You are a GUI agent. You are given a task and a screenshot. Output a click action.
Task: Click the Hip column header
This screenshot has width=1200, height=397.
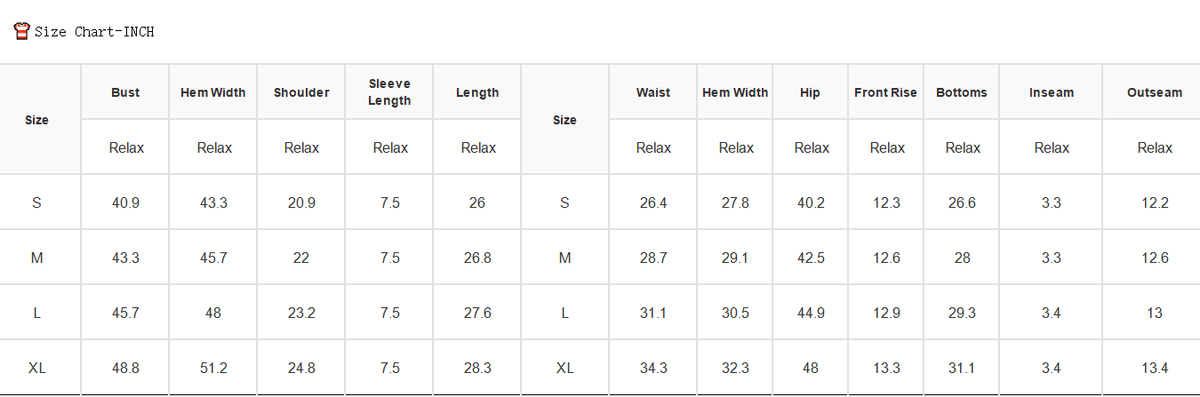point(810,92)
